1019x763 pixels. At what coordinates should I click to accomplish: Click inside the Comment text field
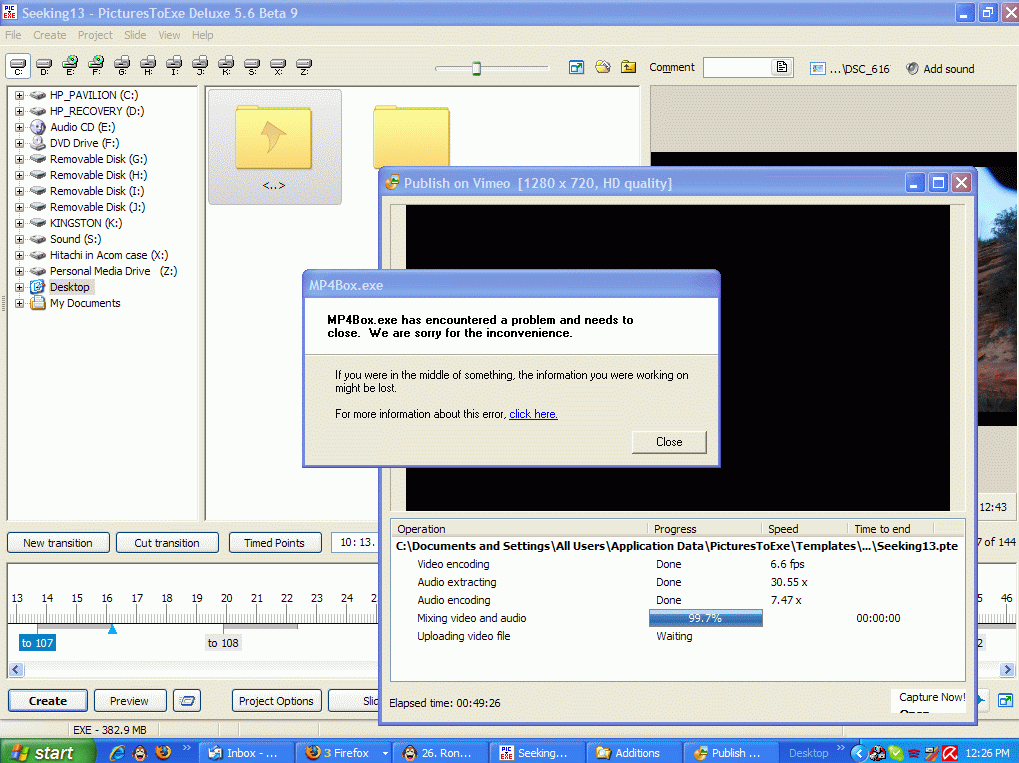click(x=737, y=68)
